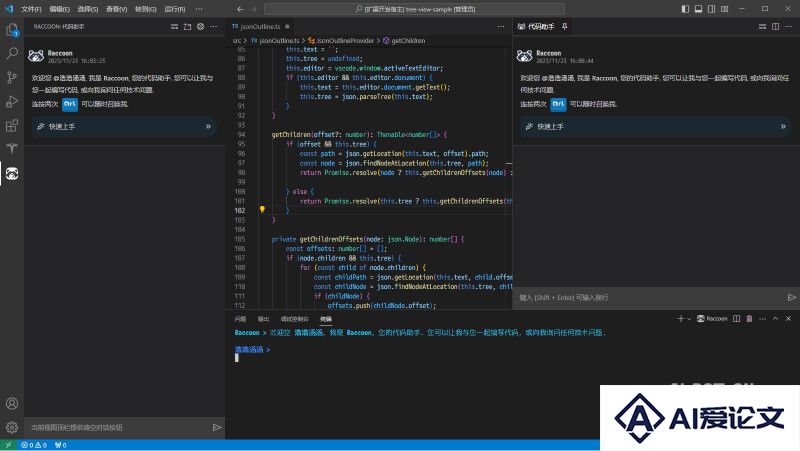Open new terminal dropdown arrow
Image resolution: width=800 pixels, height=451 pixels.
point(689,319)
